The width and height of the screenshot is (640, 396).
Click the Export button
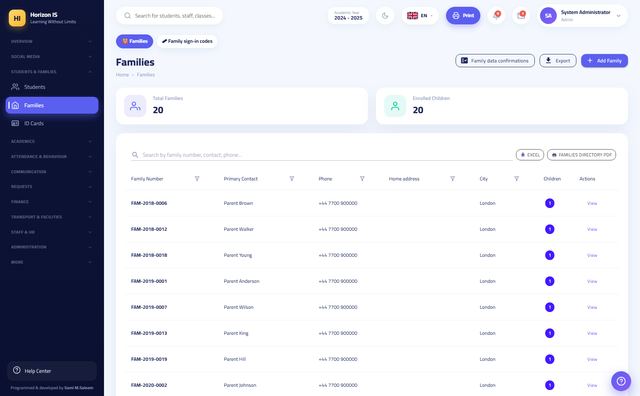[558, 60]
